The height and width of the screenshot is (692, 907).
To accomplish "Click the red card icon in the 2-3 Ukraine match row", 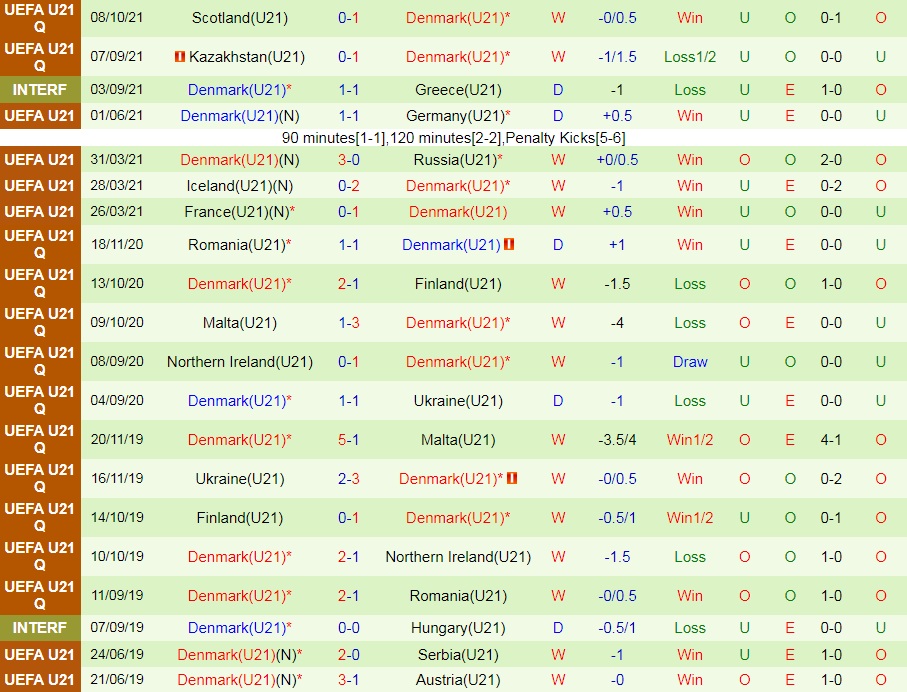I will tap(513, 479).
